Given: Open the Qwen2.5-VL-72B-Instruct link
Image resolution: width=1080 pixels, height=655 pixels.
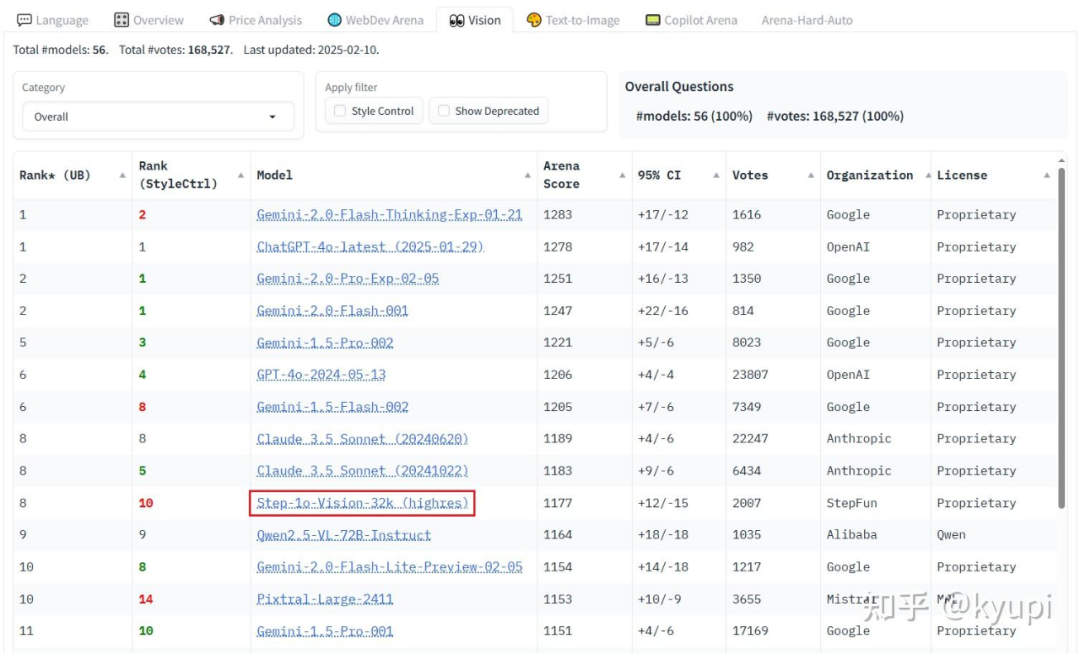Looking at the screenshot, I should 344,534.
